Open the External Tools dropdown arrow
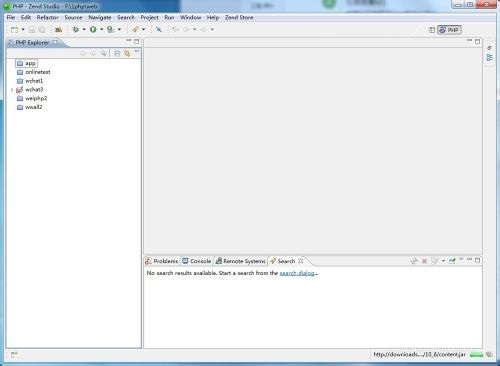 pyautogui.click(x=144, y=30)
